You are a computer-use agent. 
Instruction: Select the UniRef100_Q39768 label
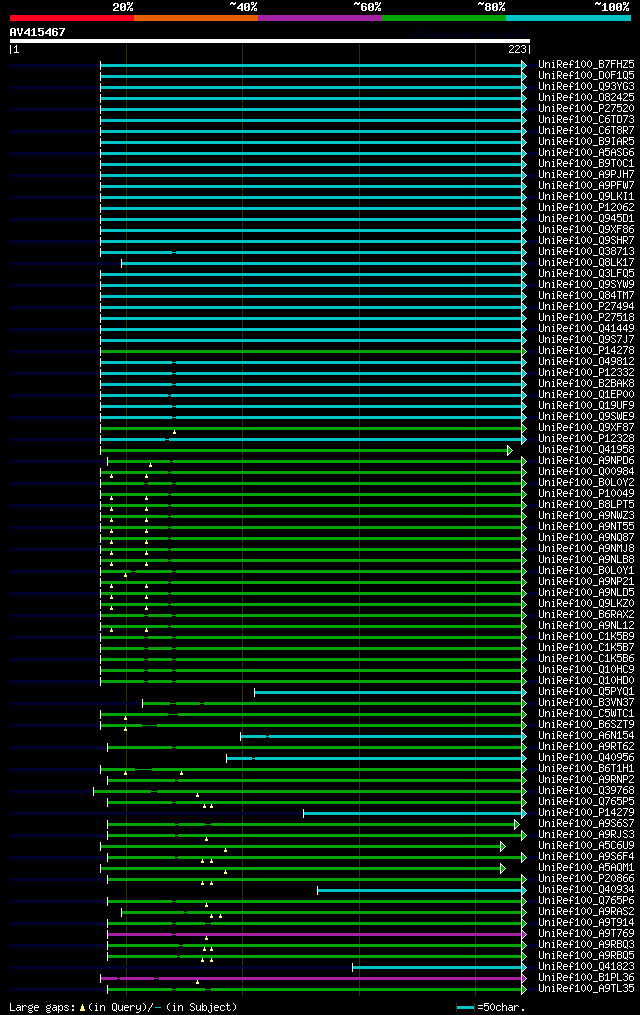pyautogui.click(x=586, y=791)
